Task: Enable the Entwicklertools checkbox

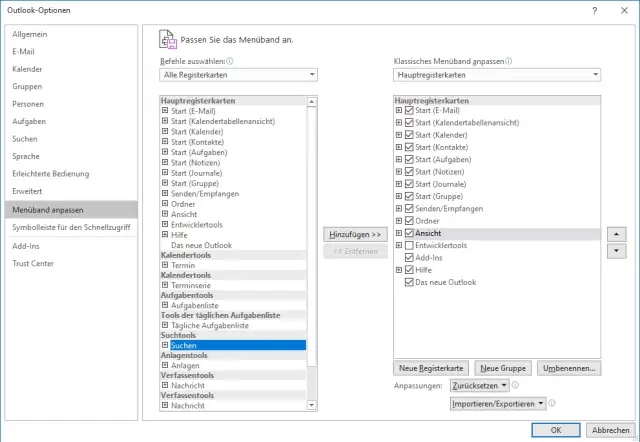Action: 409,245
